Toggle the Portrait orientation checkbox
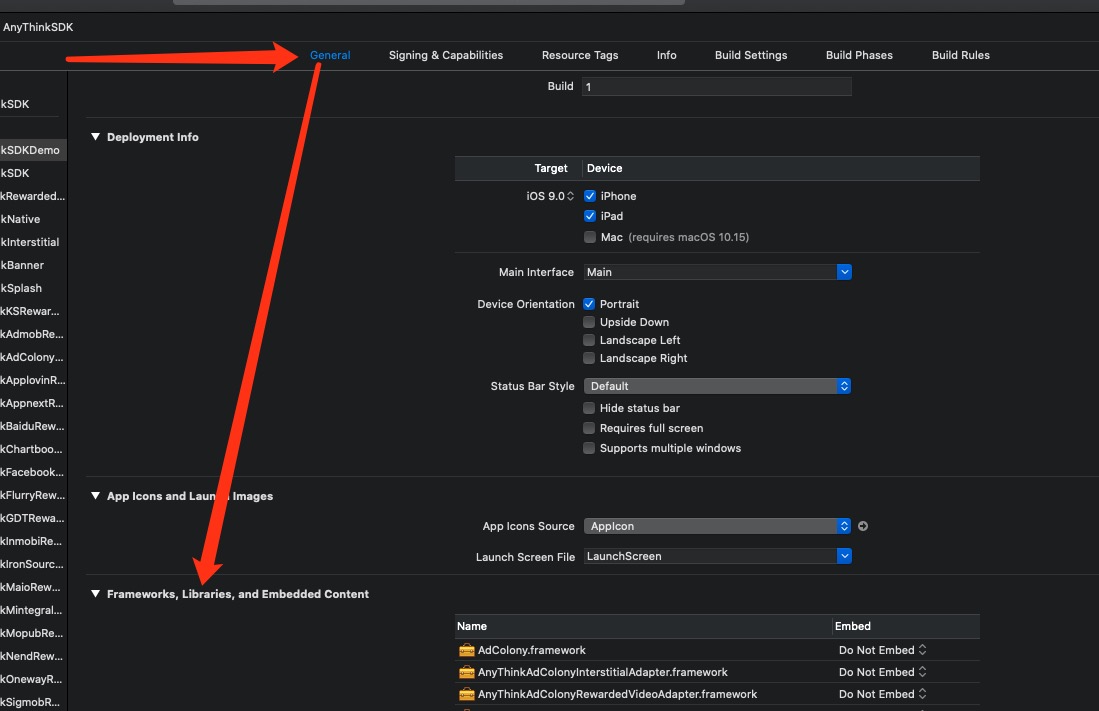Viewport: 1099px width, 711px height. tap(589, 304)
